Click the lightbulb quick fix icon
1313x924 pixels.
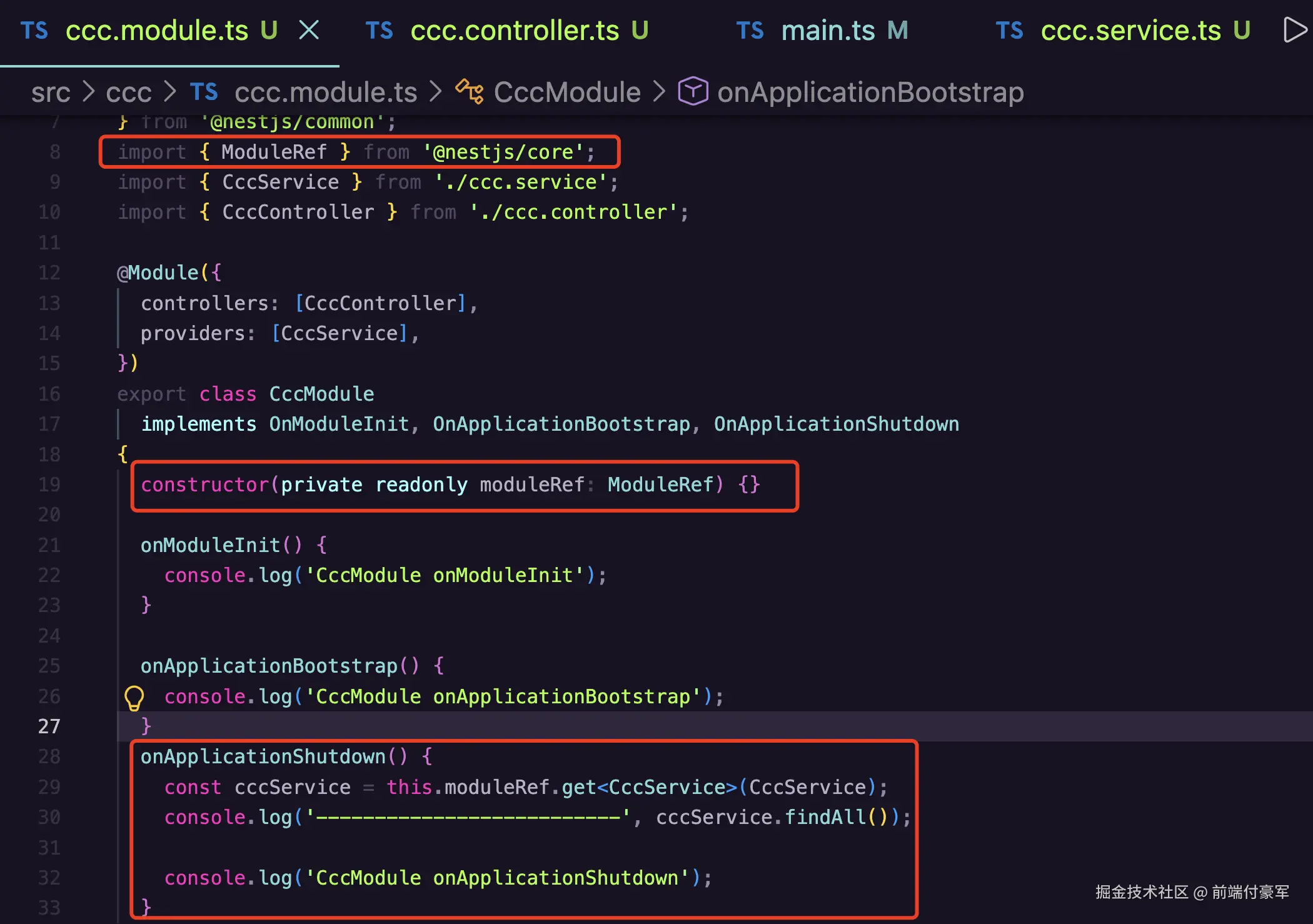click(134, 698)
